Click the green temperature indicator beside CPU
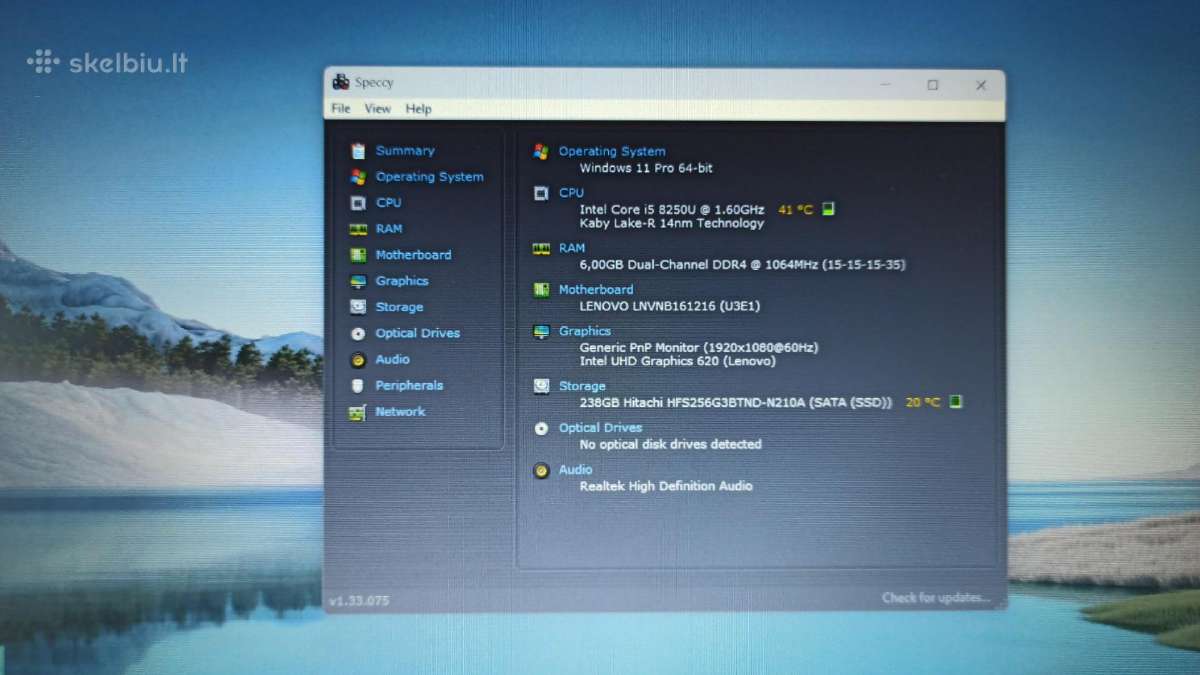The image size is (1200, 675). 828,209
